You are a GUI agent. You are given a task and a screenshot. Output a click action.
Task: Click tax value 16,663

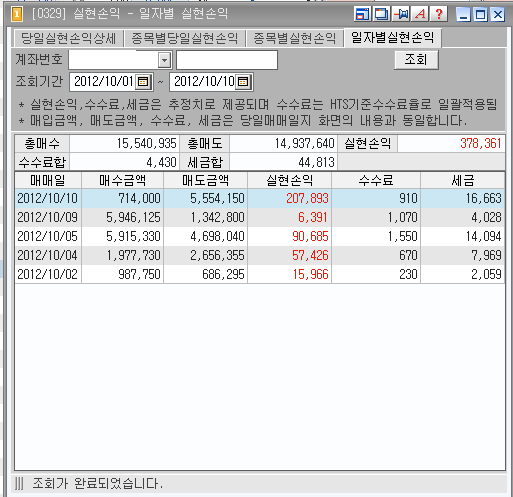(483, 198)
